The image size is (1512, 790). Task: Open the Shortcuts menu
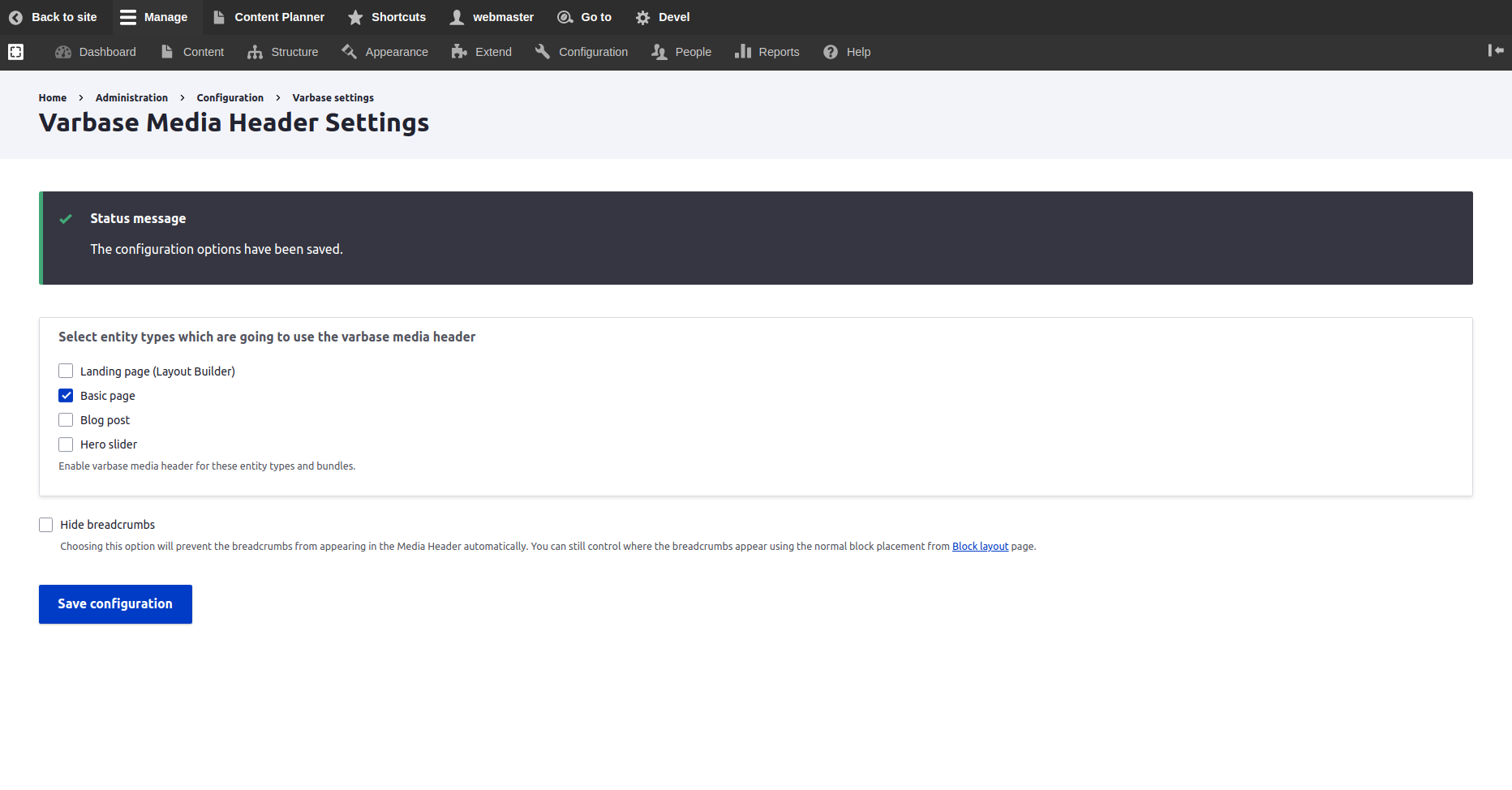[387, 17]
